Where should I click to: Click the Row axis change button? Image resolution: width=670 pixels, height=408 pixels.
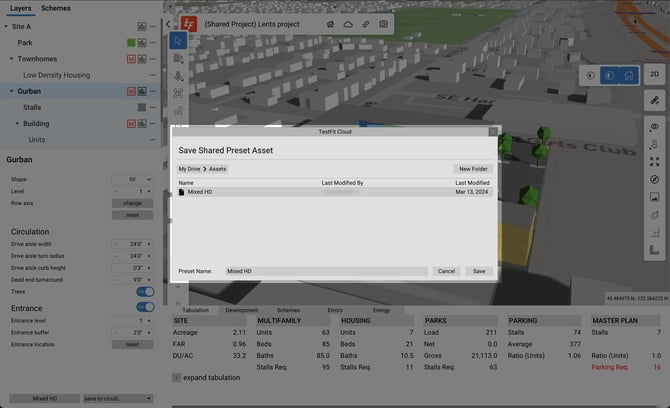[132, 203]
